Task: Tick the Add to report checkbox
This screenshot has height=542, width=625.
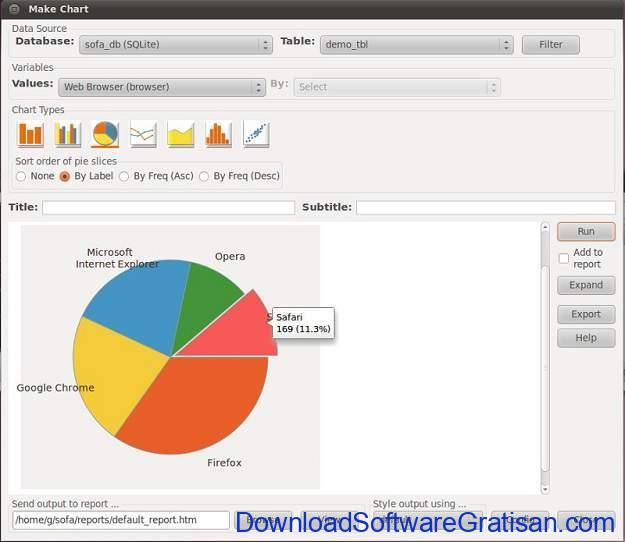Action: (x=564, y=258)
